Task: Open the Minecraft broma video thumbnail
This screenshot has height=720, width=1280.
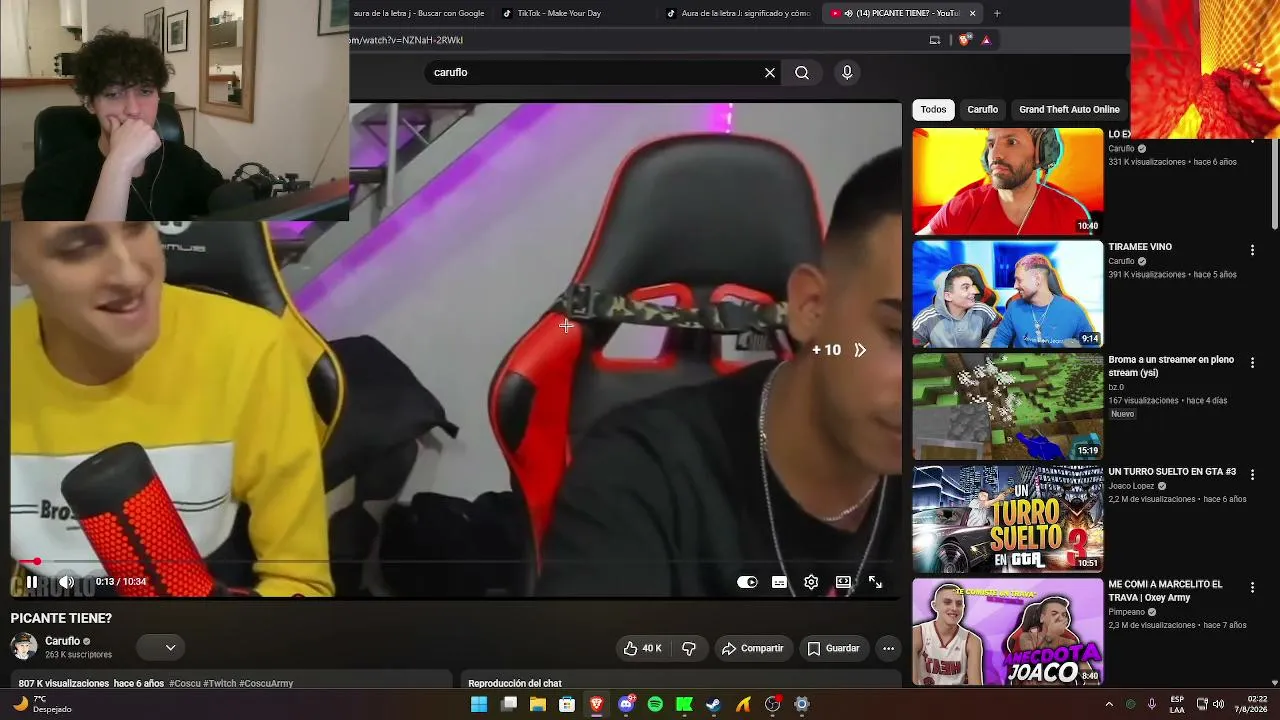Action: (x=1007, y=406)
